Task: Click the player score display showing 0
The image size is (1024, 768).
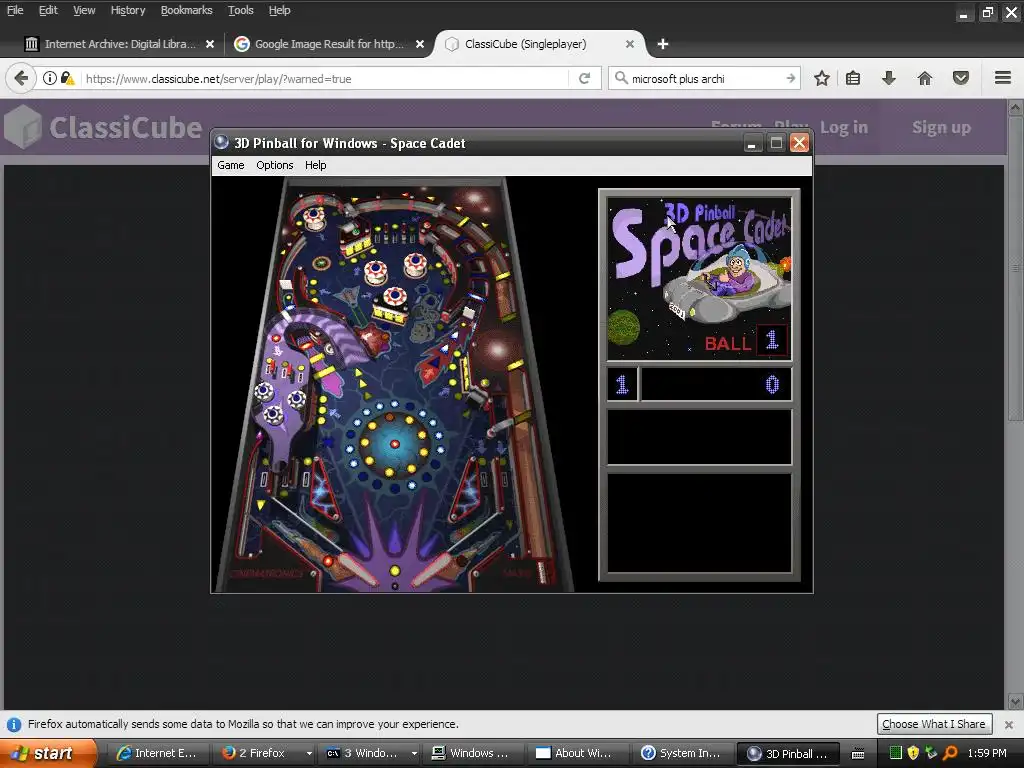Action: pos(716,384)
